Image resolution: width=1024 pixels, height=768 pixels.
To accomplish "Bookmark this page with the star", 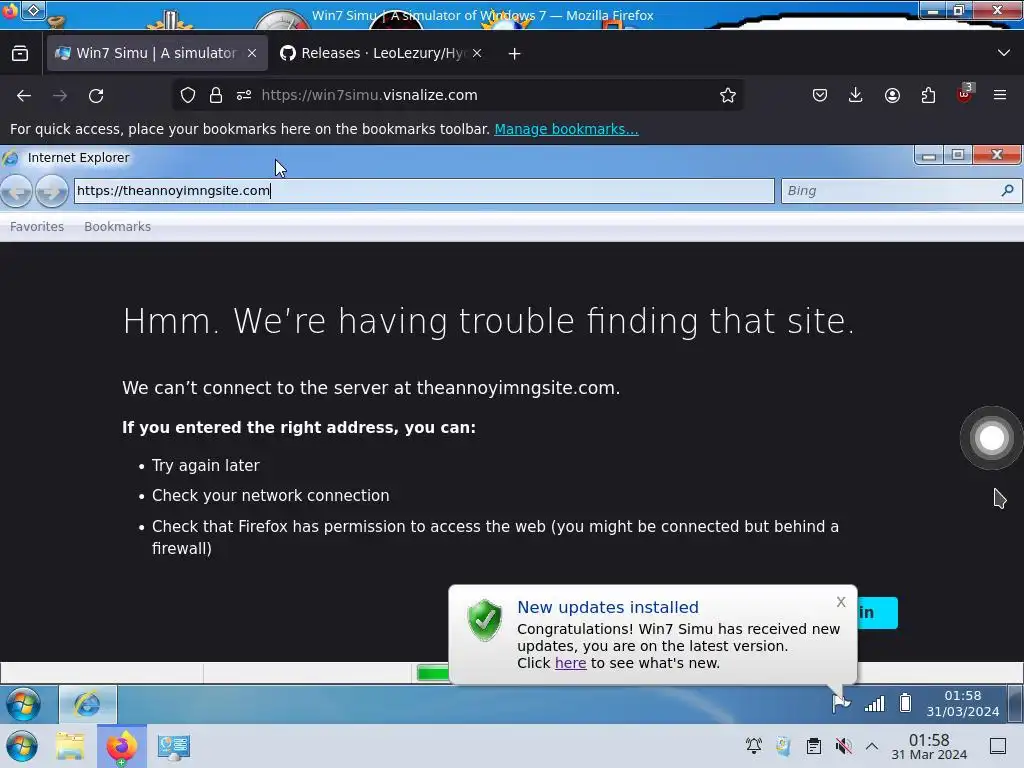I will point(728,95).
